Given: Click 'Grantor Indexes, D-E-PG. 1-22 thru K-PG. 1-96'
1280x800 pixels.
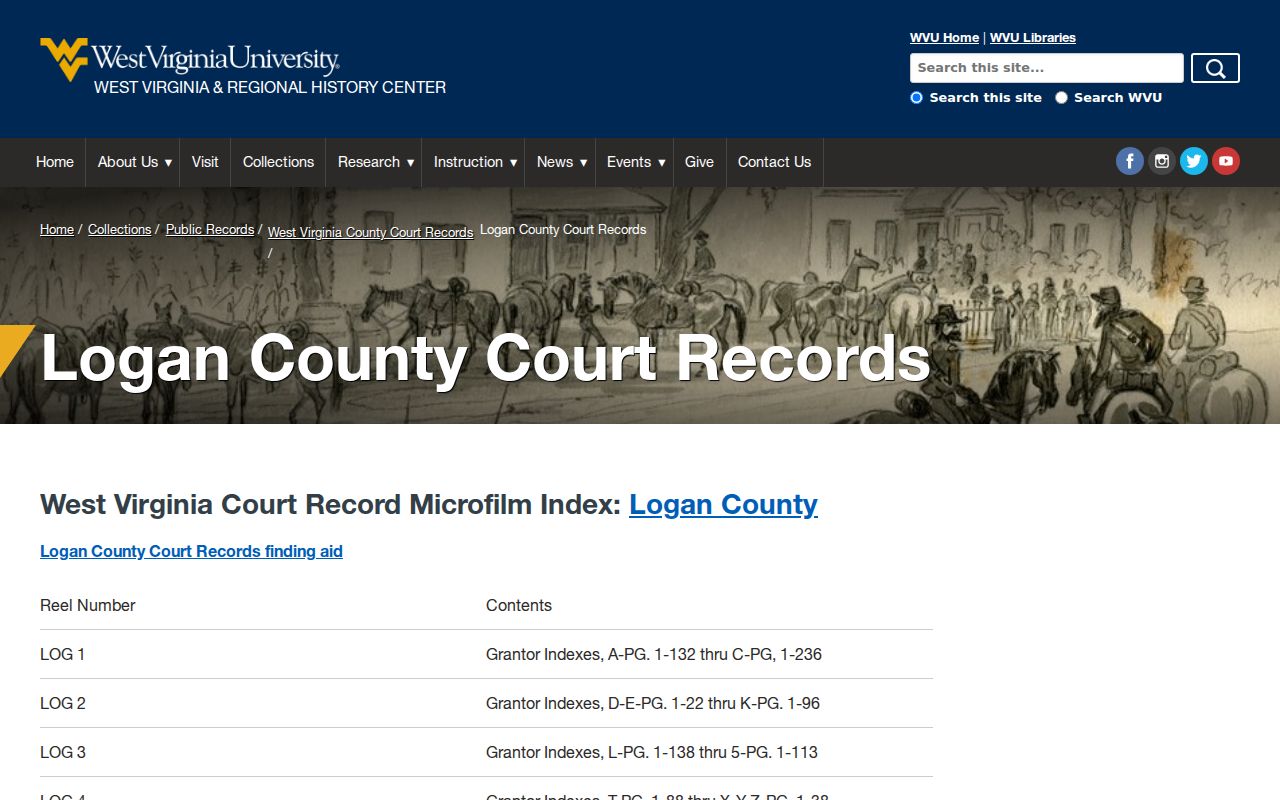Looking at the screenshot, I should 653,703.
